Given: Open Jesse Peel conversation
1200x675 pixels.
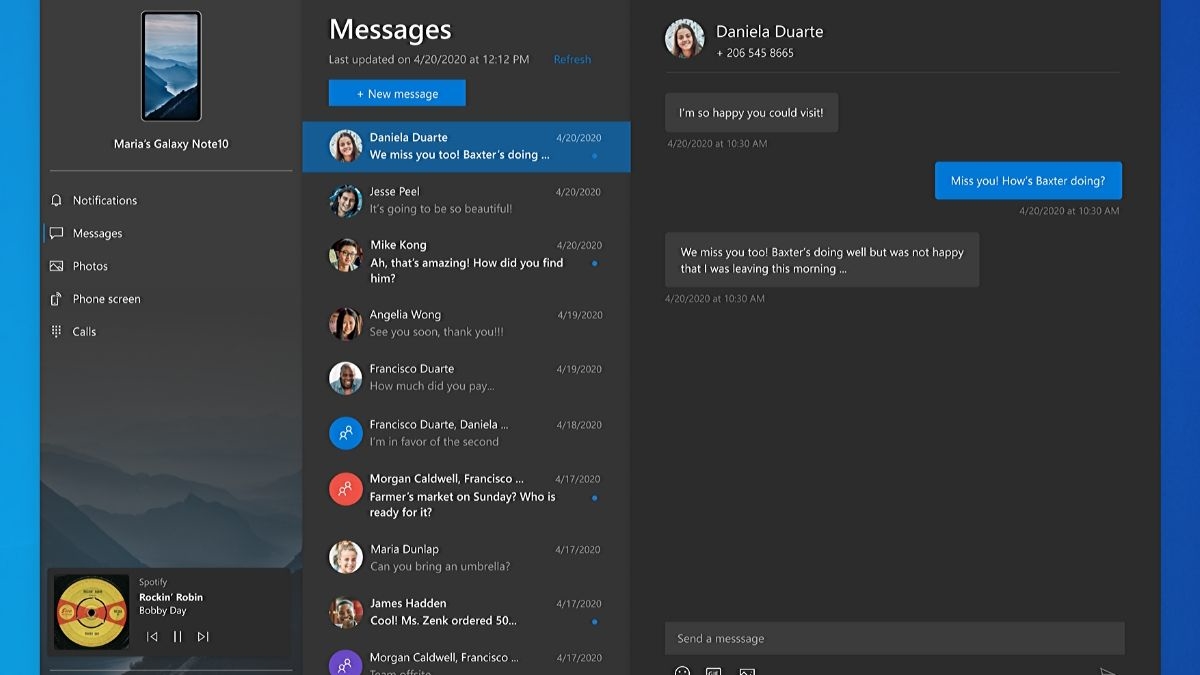Looking at the screenshot, I should click(466, 200).
